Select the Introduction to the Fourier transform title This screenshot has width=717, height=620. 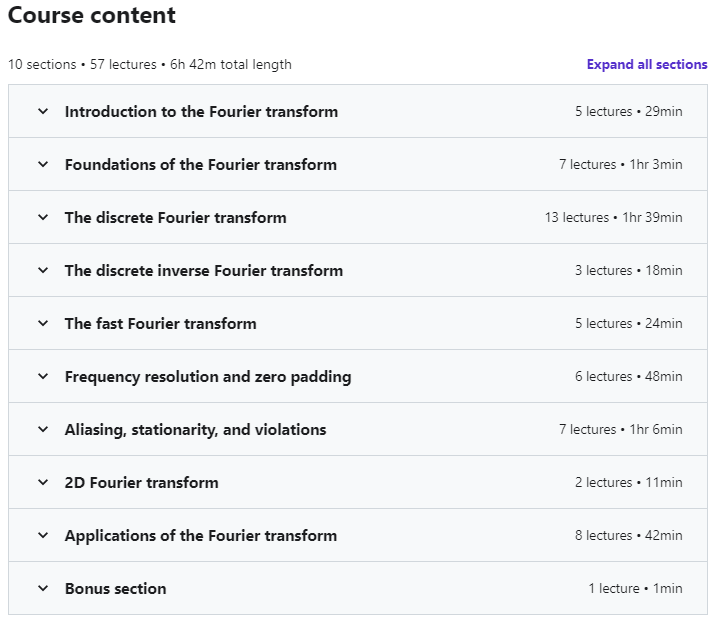coord(201,112)
